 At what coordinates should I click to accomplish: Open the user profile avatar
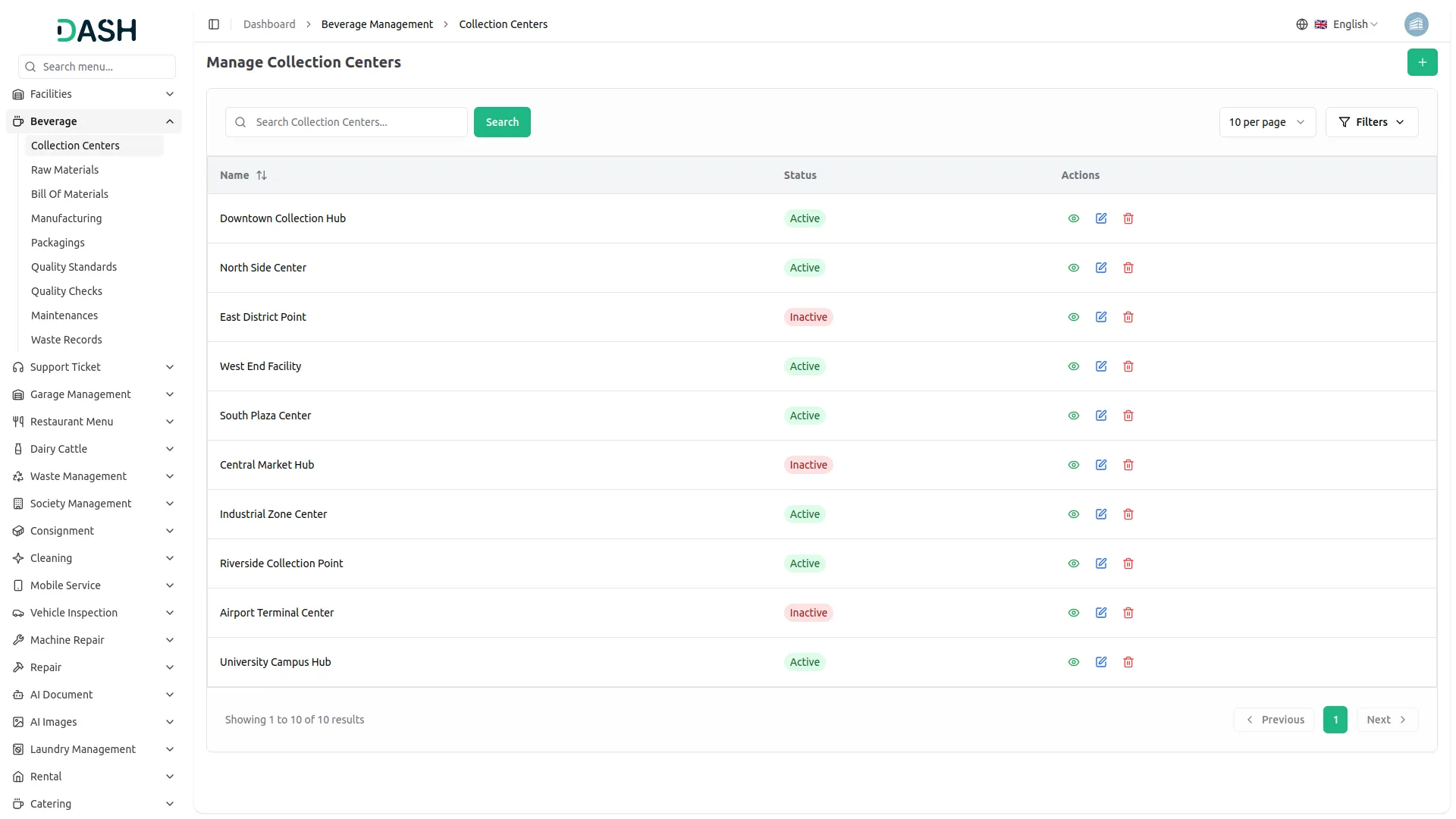coord(1416,24)
